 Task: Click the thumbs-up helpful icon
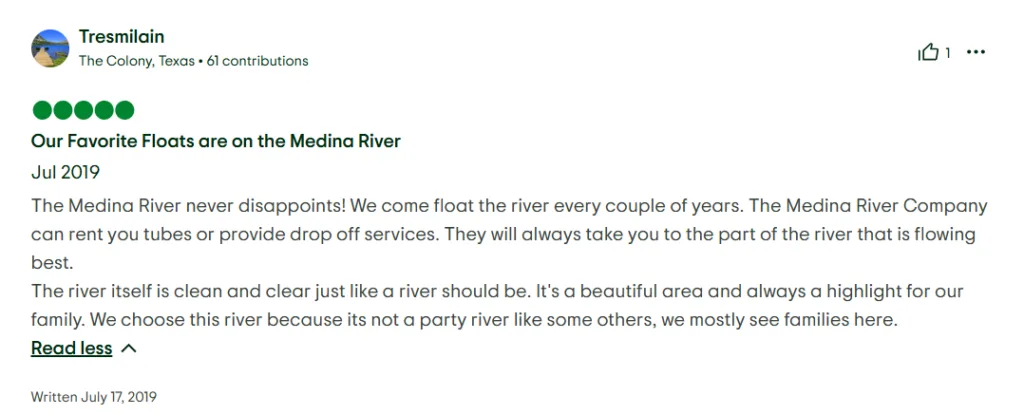tap(928, 52)
